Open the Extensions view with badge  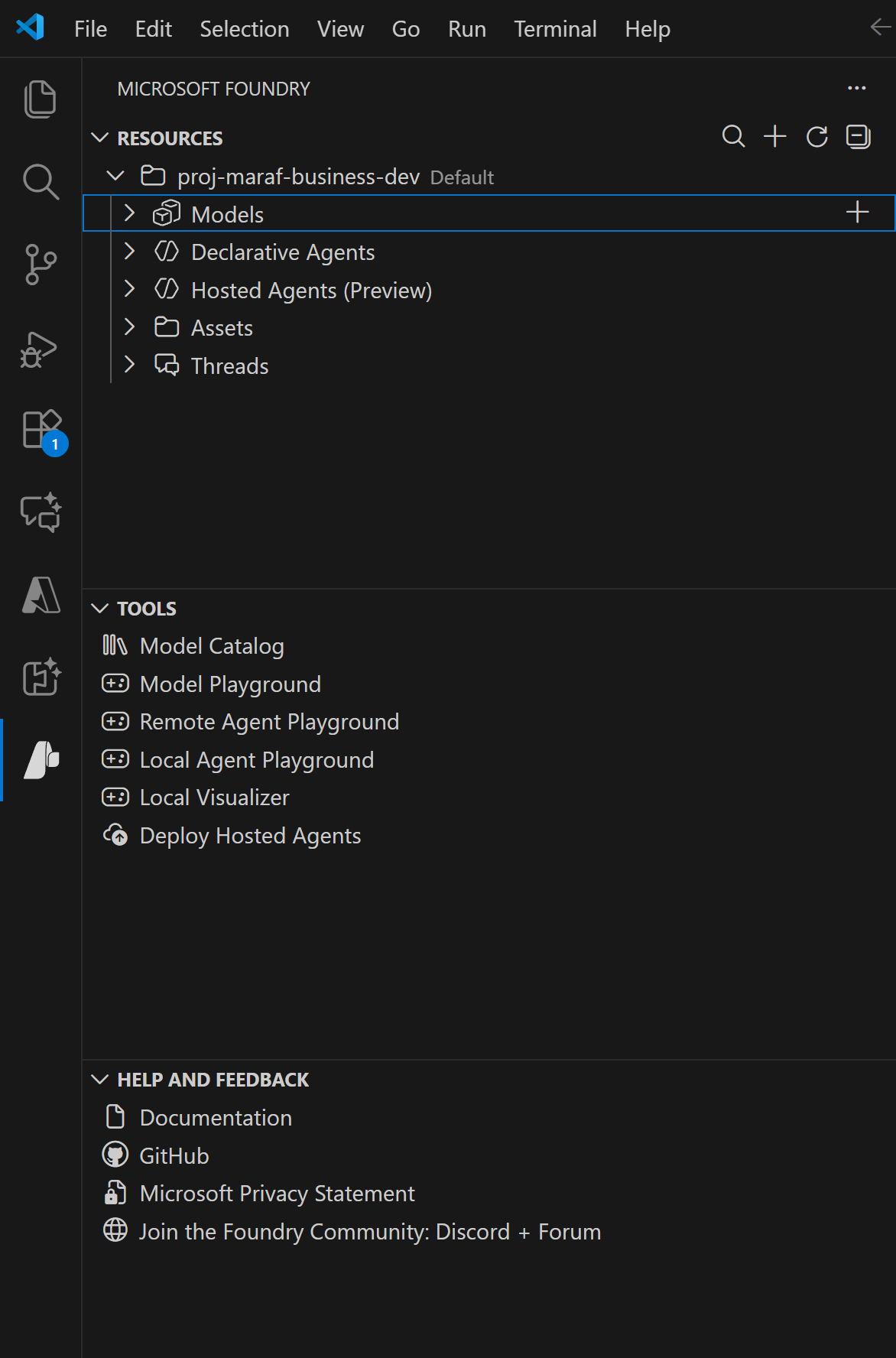tap(41, 430)
